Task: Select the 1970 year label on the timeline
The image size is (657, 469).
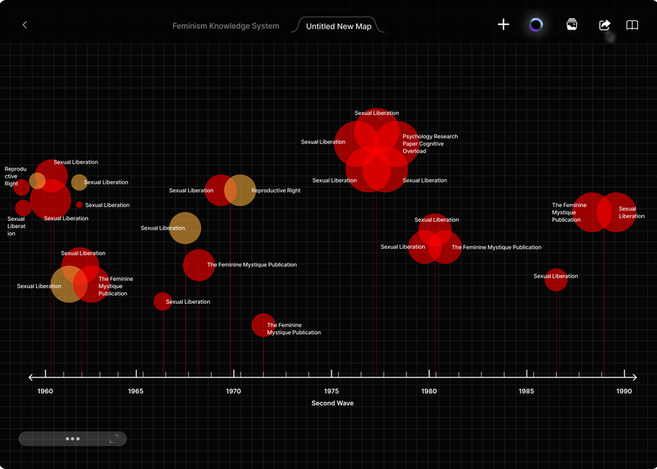Action: tap(233, 391)
